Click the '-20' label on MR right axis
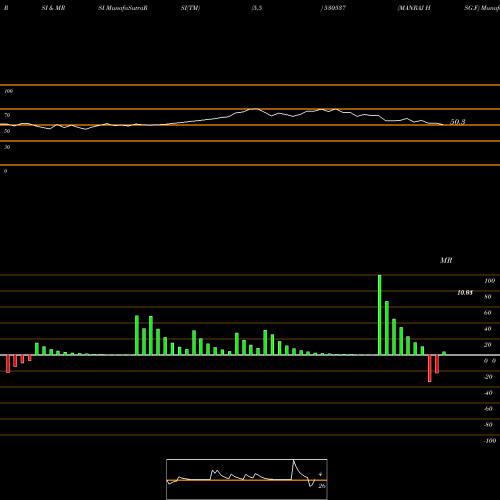Viewport: 500px width, 500px height. pyautogui.click(x=488, y=377)
